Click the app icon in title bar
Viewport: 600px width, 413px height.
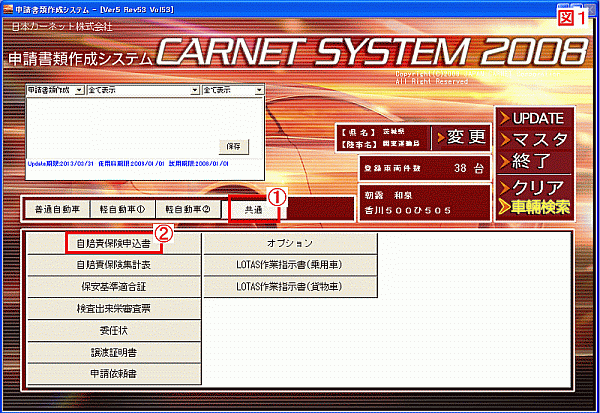click(8, 9)
